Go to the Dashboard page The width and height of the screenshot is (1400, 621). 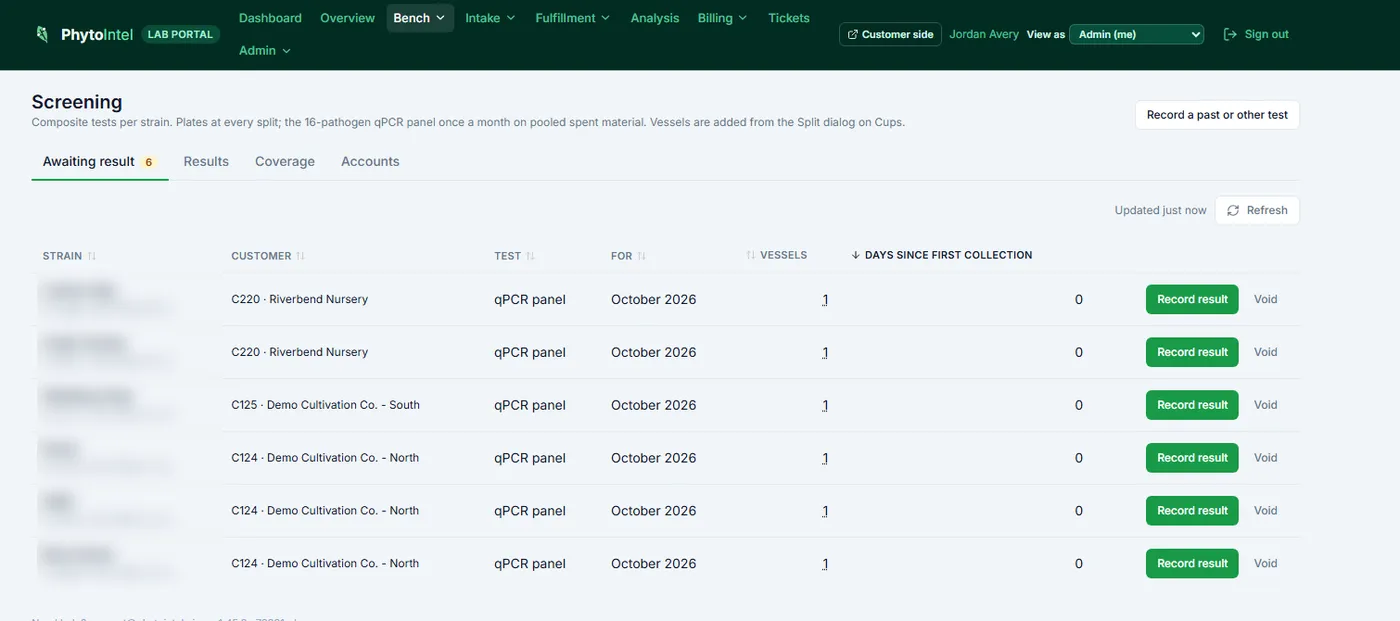[270, 18]
